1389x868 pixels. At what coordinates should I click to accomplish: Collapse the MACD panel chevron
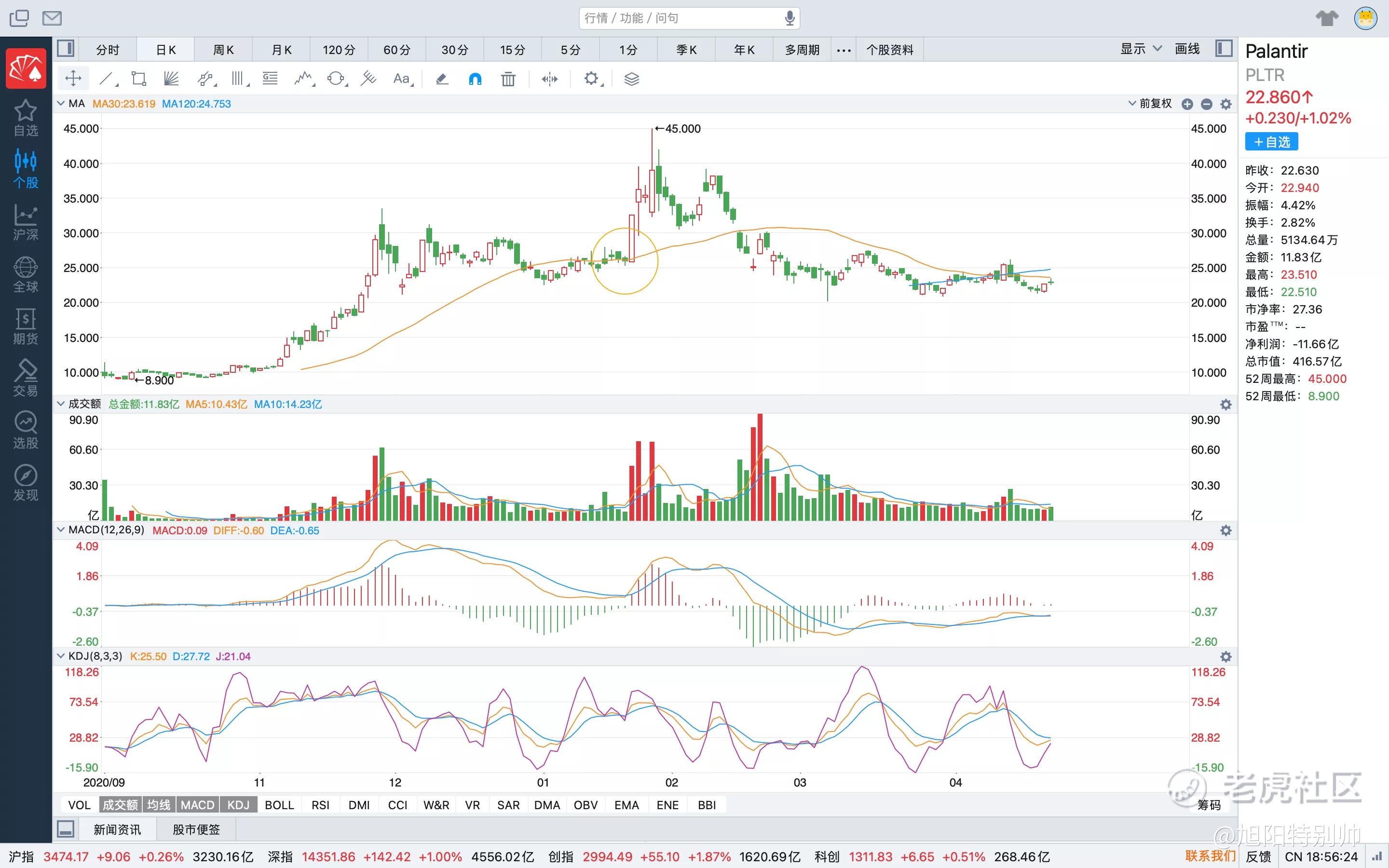tap(61, 529)
